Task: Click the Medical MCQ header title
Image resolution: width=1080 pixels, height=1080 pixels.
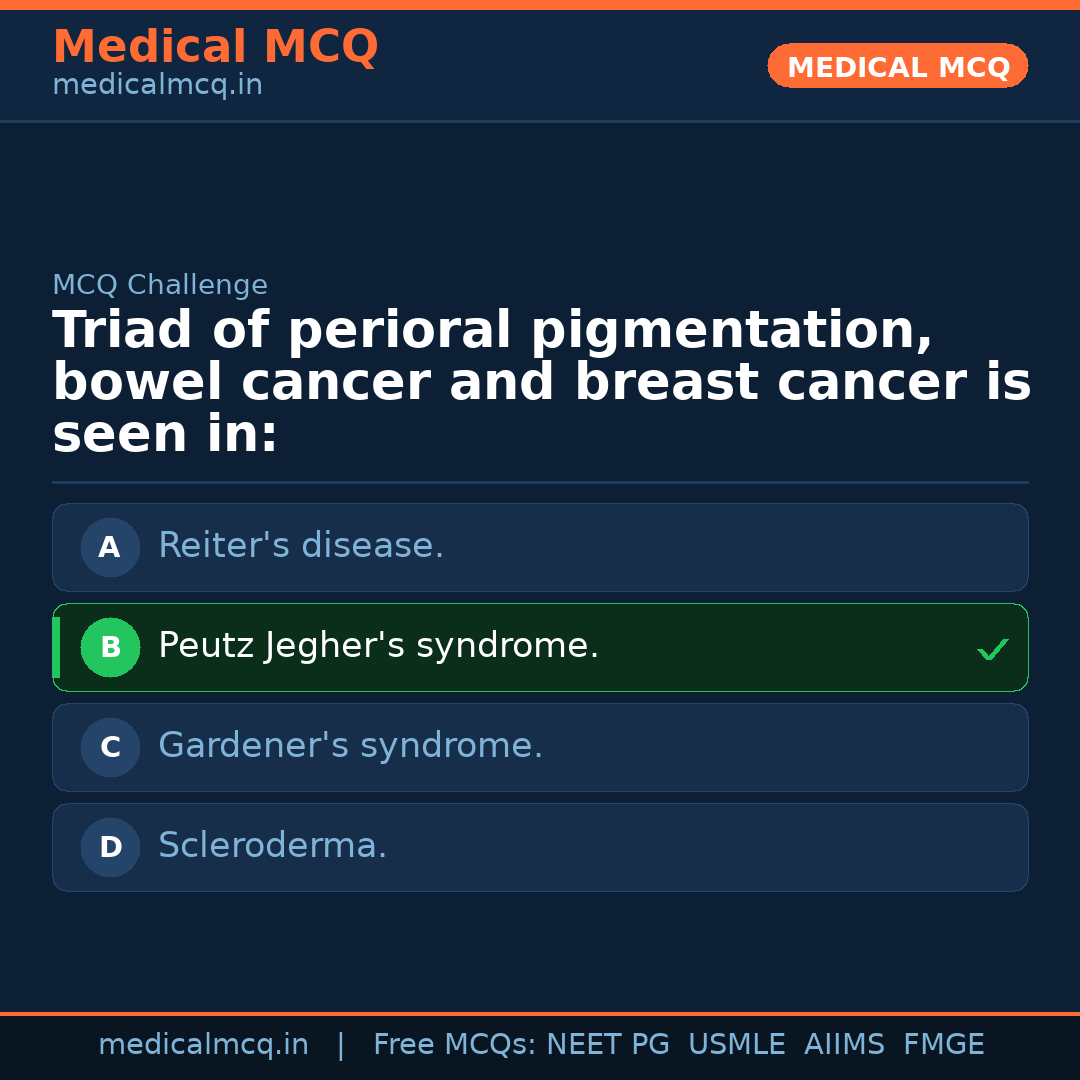Action: [215, 47]
